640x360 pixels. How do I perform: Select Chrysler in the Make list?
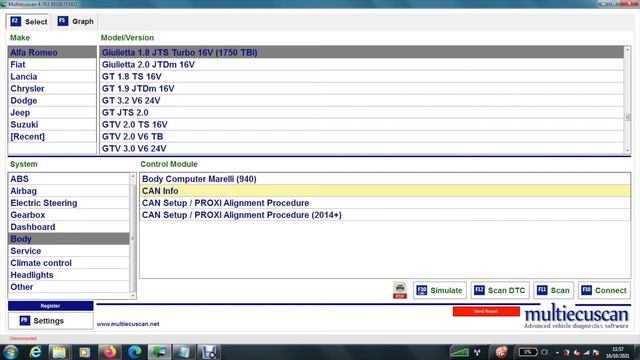tap(52, 89)
